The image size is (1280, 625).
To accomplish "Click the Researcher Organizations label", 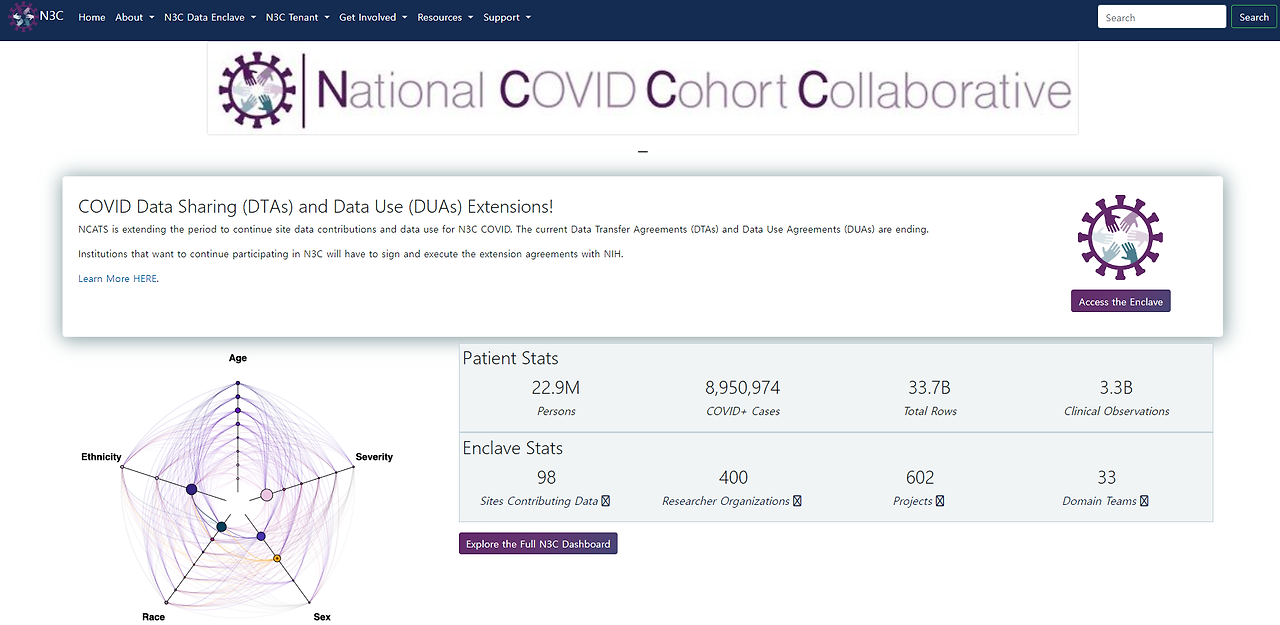I will pyautogui.click(x=726, y=501).
